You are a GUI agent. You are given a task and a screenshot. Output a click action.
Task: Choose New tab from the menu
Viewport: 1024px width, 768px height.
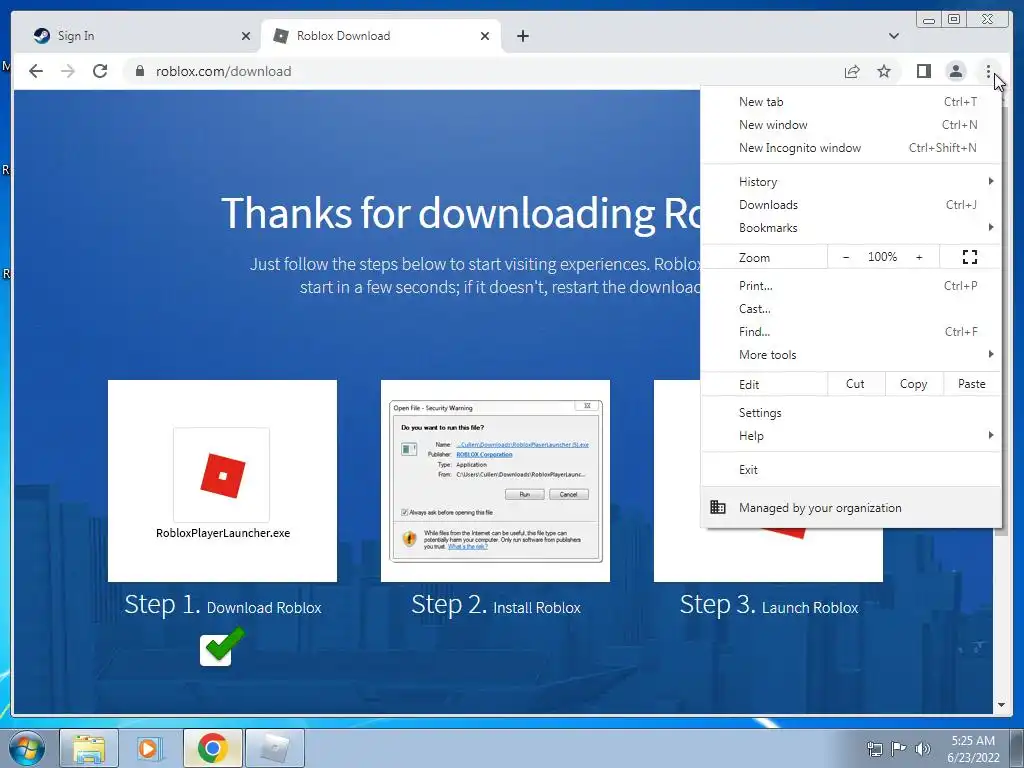851,102
